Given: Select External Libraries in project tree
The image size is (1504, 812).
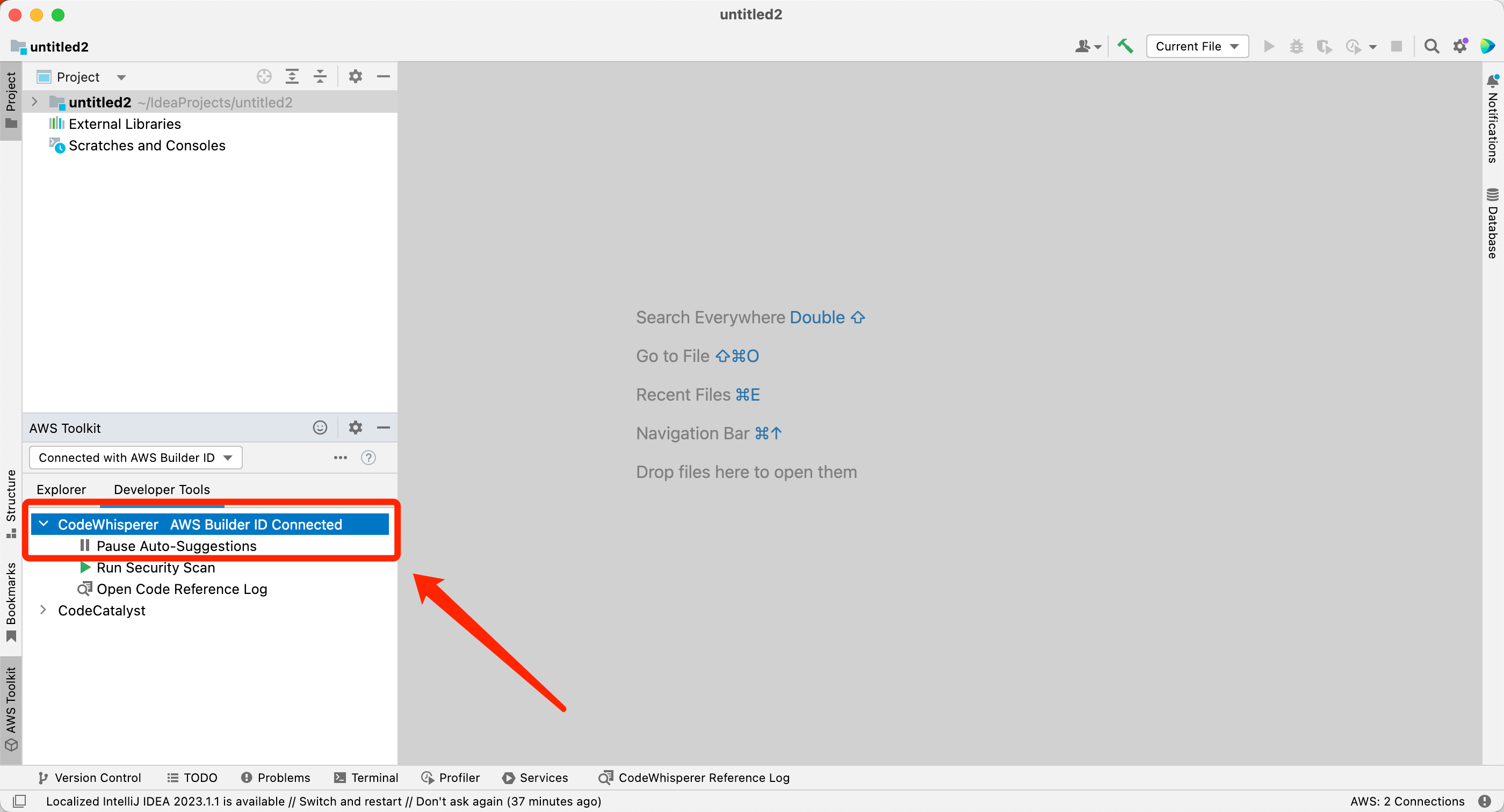Looking at the screenshot, I should pos(125,124).
